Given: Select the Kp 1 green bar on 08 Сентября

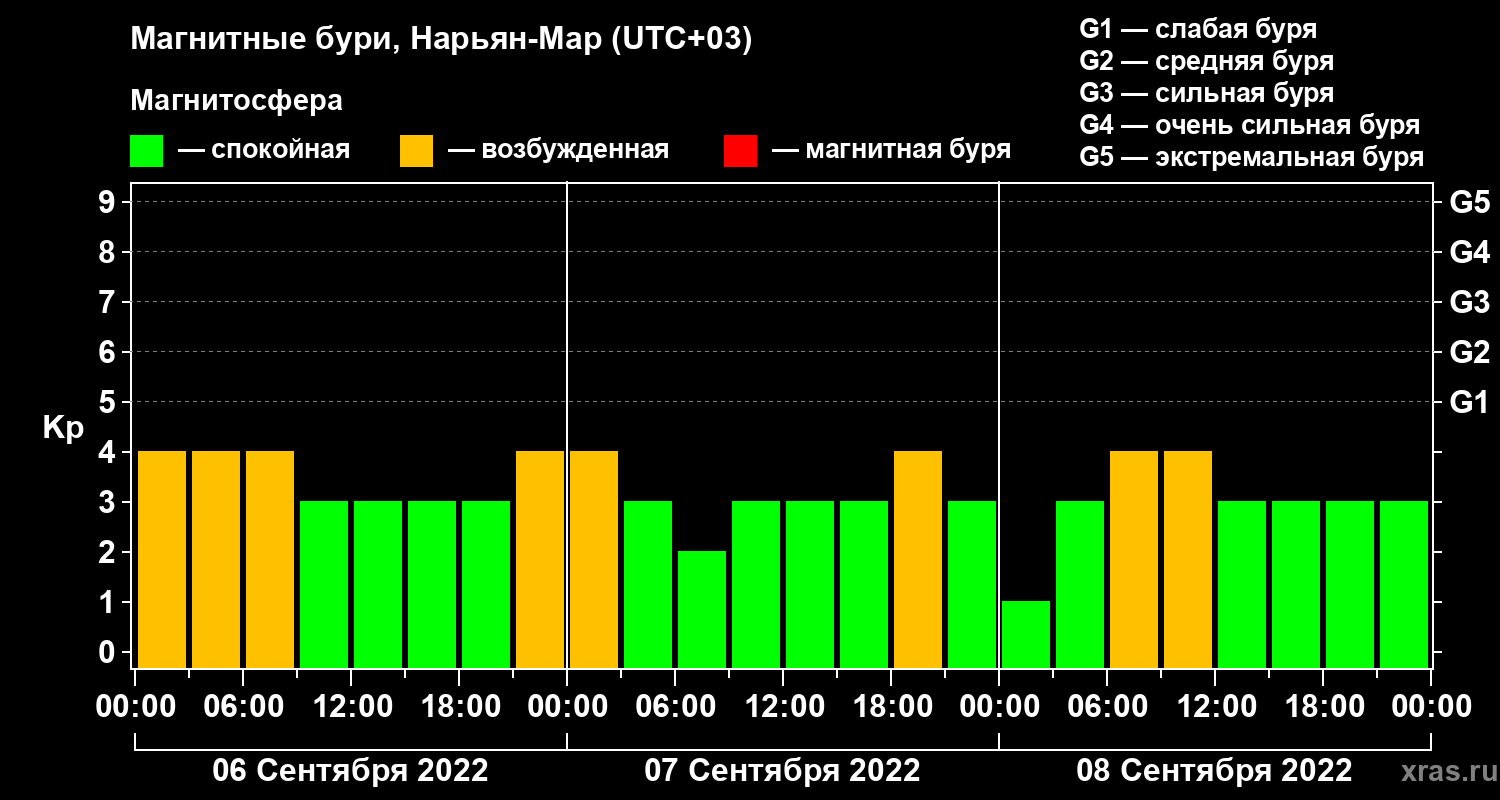Looking at the screenshot, I should [x=1026, y=634].
